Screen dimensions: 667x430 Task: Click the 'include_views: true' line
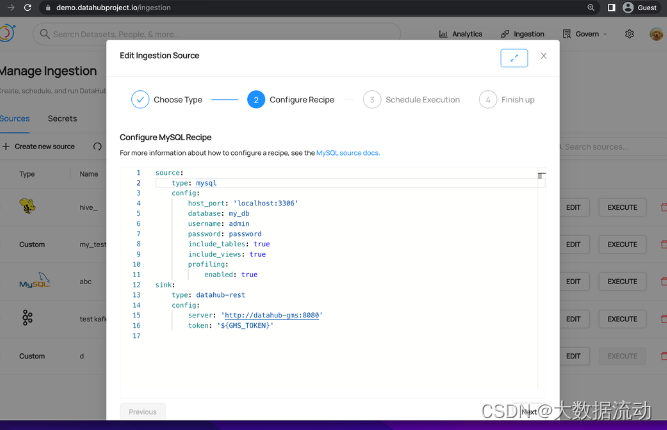coord(227,254)
